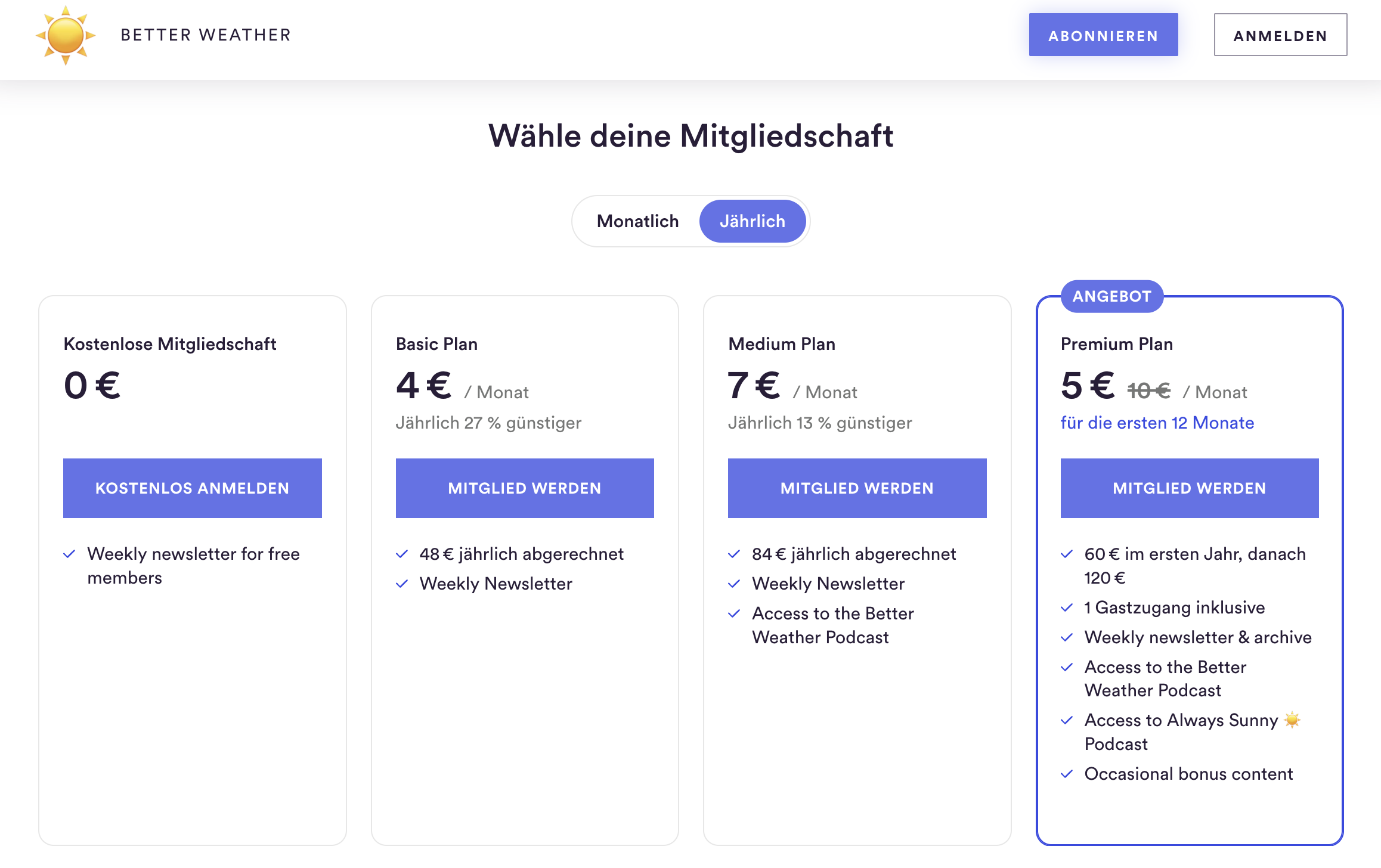Screen dimensions: 1381x868
Task: Click 'Jährlich 27 % günstiger' text
Action: click(488, 423)
